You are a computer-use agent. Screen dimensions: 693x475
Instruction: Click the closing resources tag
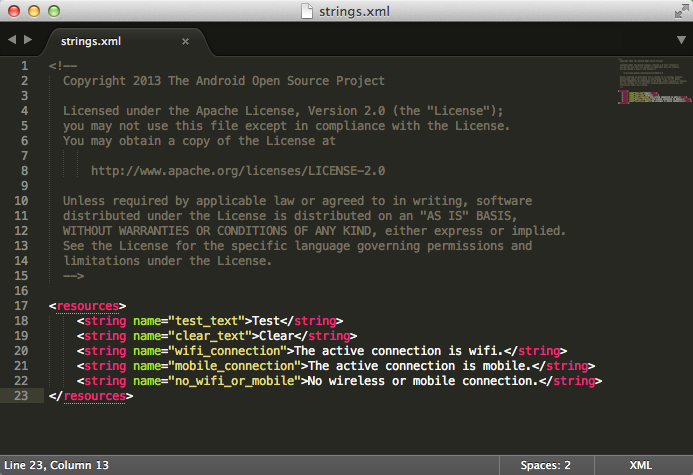tap(91, 396)
